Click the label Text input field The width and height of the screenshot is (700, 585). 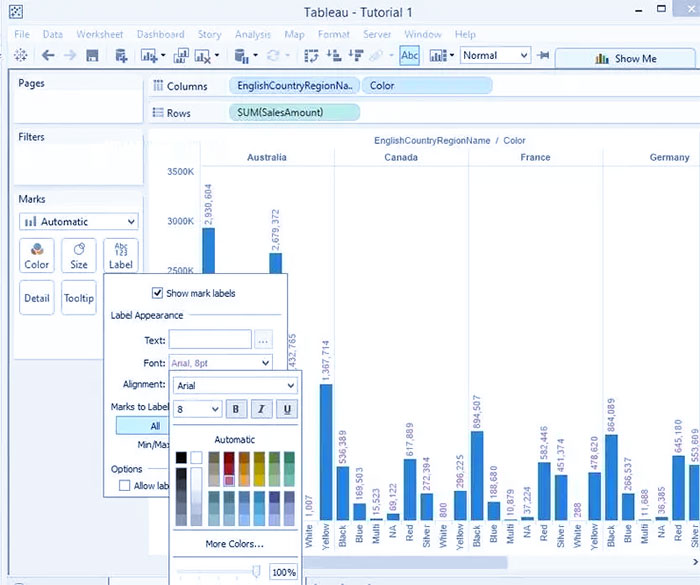[210, 339]
